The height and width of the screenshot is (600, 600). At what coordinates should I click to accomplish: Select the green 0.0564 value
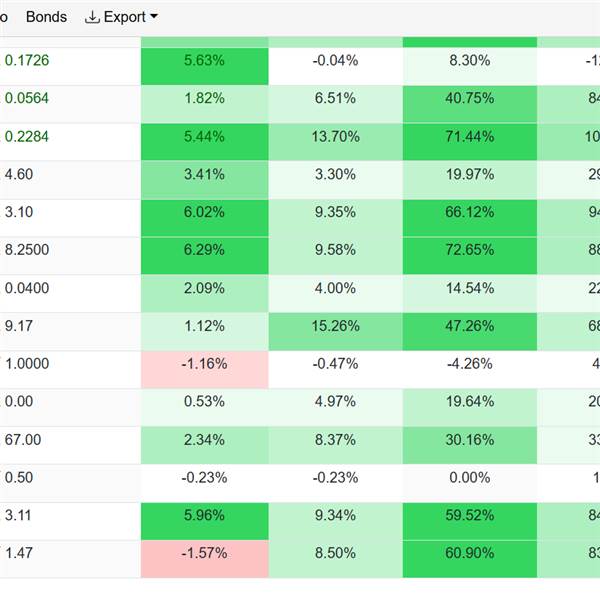tap(27, 99)
